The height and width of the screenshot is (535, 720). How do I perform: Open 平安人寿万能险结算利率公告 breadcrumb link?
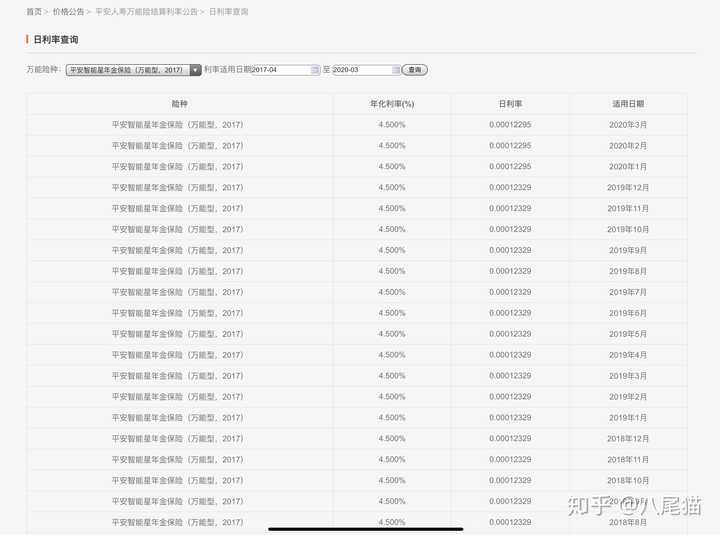146,12
